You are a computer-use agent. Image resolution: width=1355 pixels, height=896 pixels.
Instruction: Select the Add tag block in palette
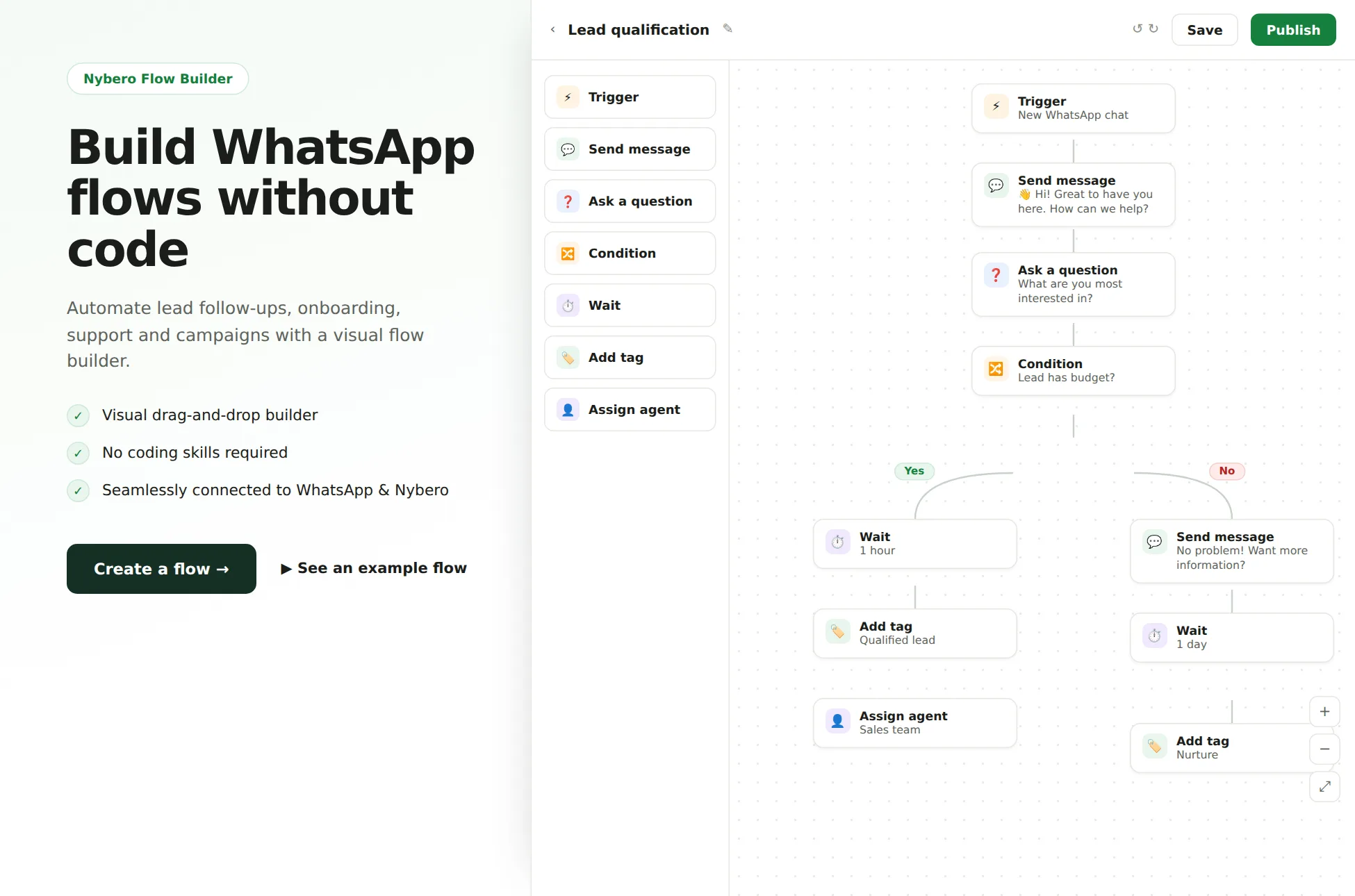click(630, 358)
